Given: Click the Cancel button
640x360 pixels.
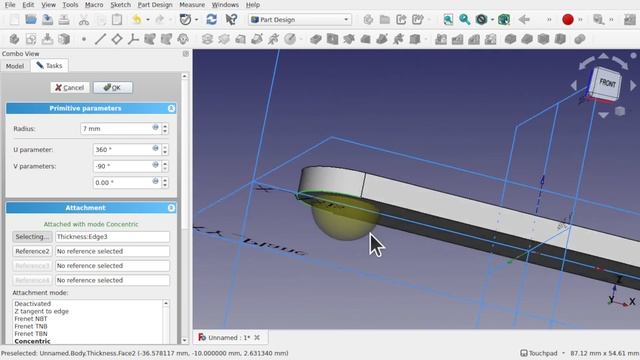Looking at the screenshot, I should pyautogui.click(x=70, y=87).
